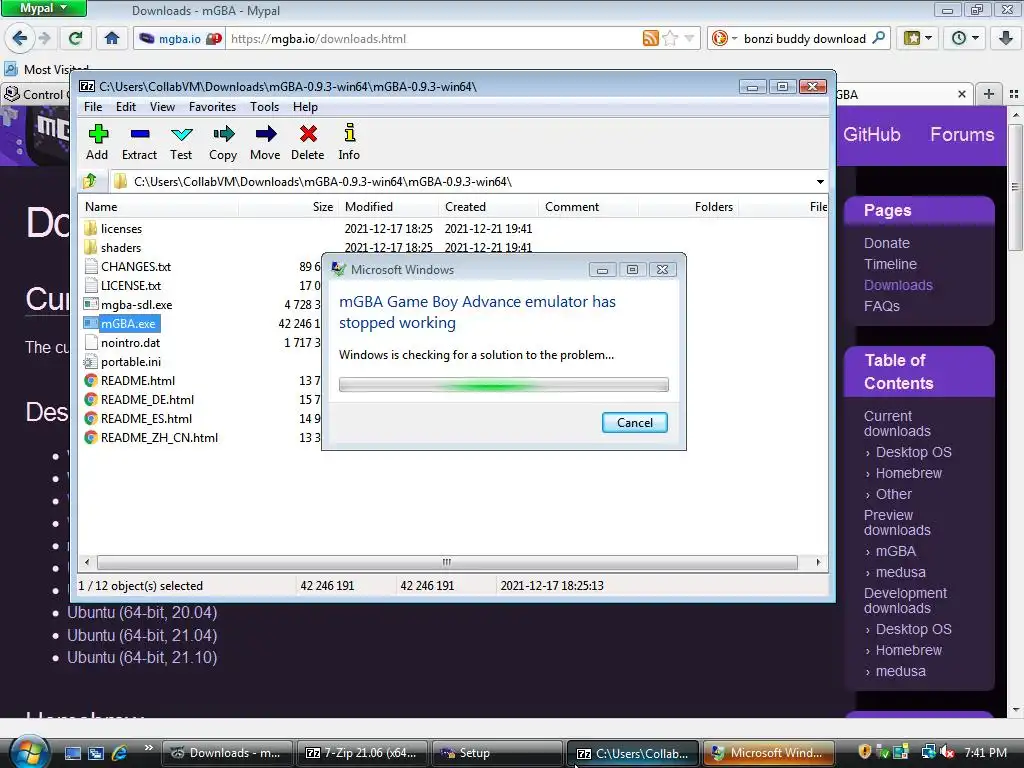Expand the bookmarks button dropdown arrow

928,39
